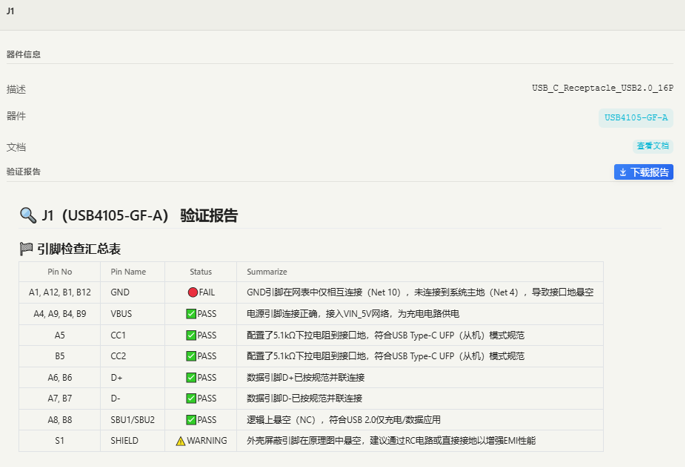Click the green PASS checkmark in D- row

pyautogui.click(x=191, y=398)
